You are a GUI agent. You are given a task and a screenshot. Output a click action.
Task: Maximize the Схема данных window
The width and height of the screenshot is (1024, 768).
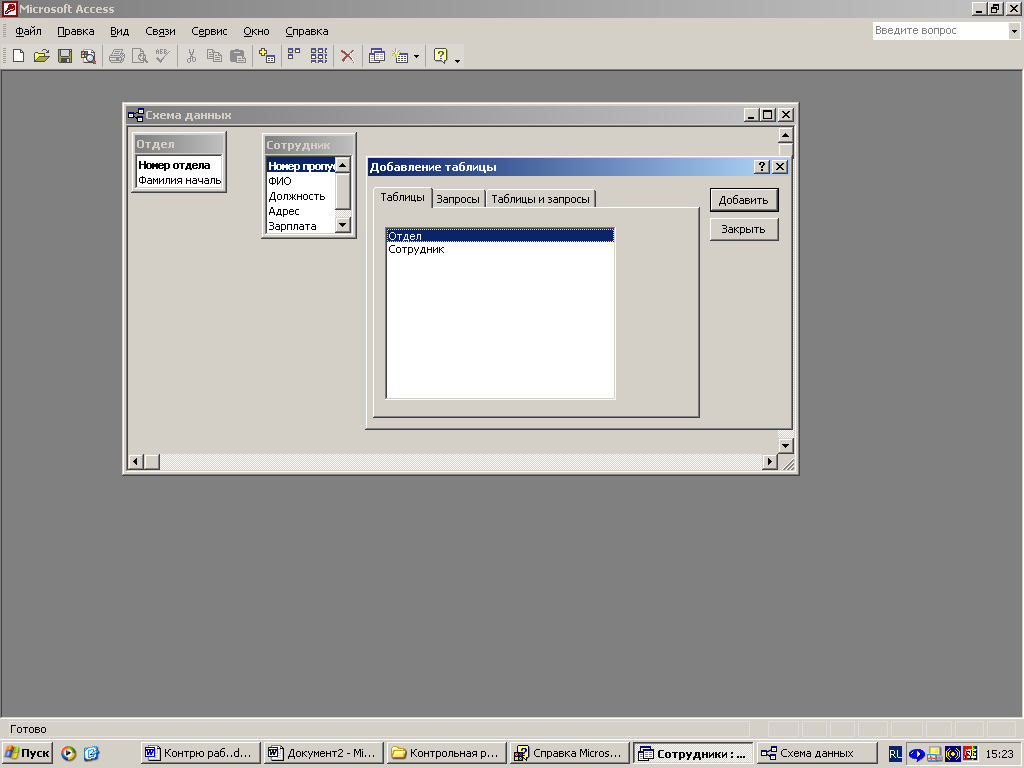pyautogui.click(x=768, y=115)
